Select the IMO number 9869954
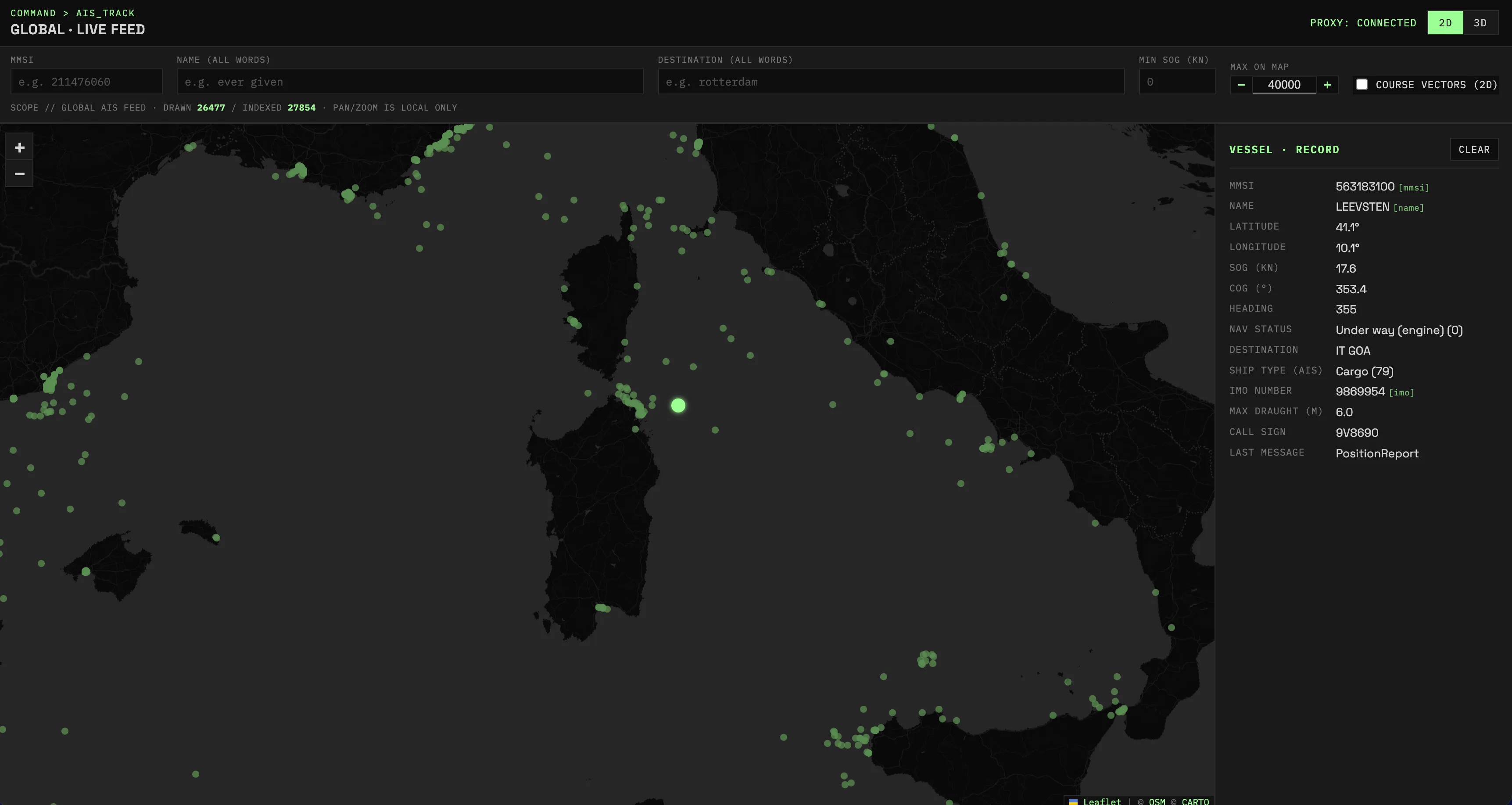 [x=1360, y=392]
